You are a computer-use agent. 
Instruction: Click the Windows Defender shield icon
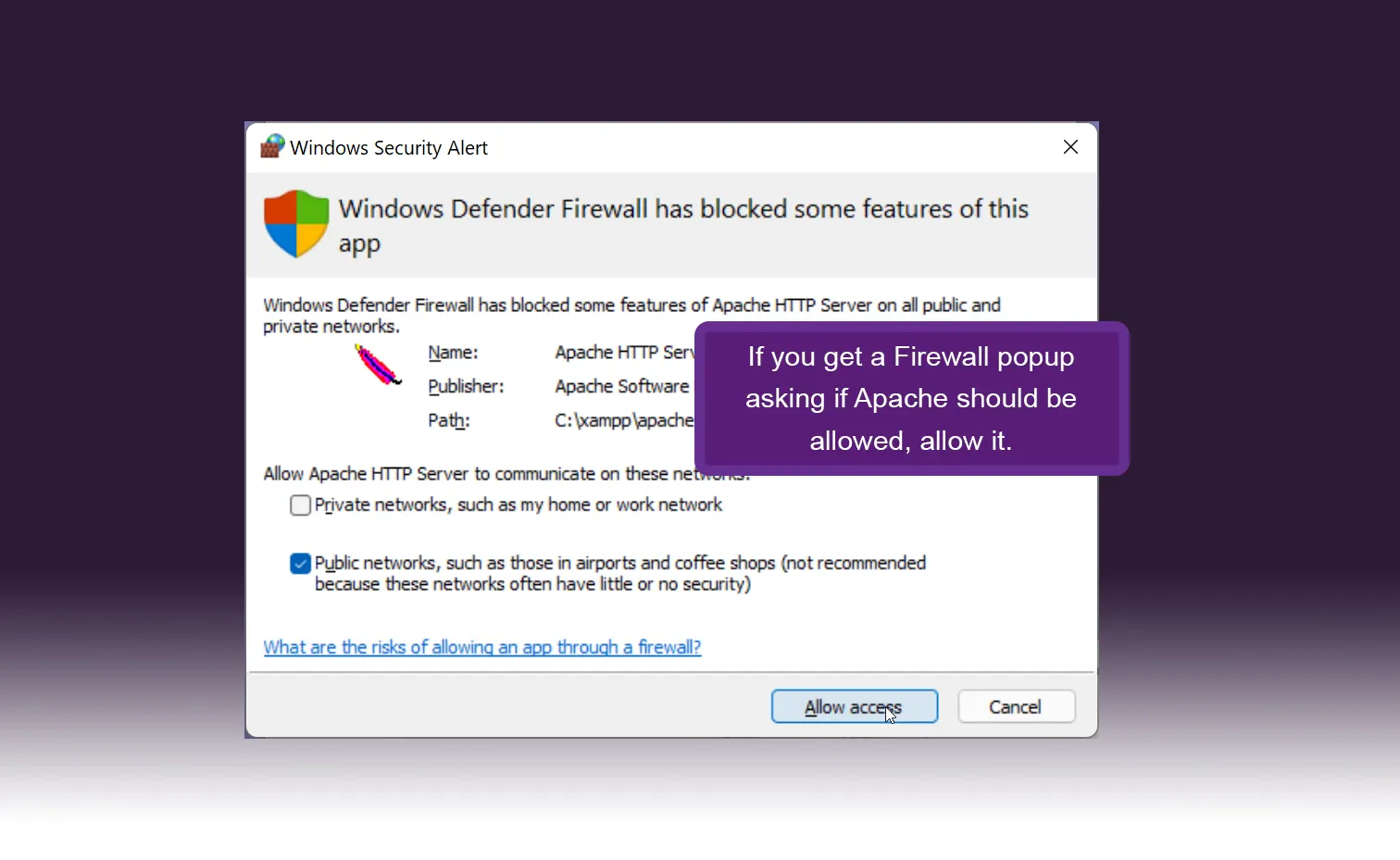click(296, 224)
